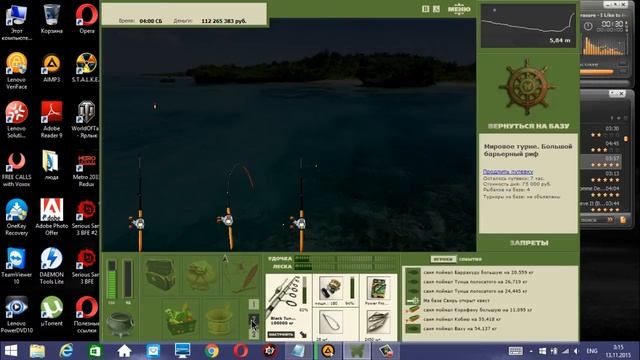Open the Lenovo VeriFace shortcut
Viewport: 640px width, 360px height.
click(x=16, y=71)
